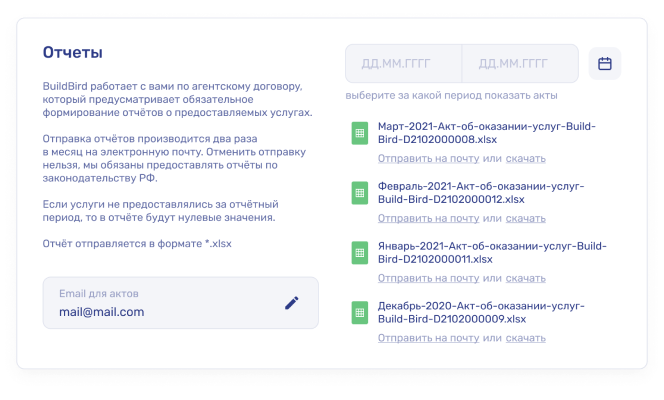Click the spreadsheet icon for March 2021 act
This screenshot has width=664, height=400.
[359, 134]
